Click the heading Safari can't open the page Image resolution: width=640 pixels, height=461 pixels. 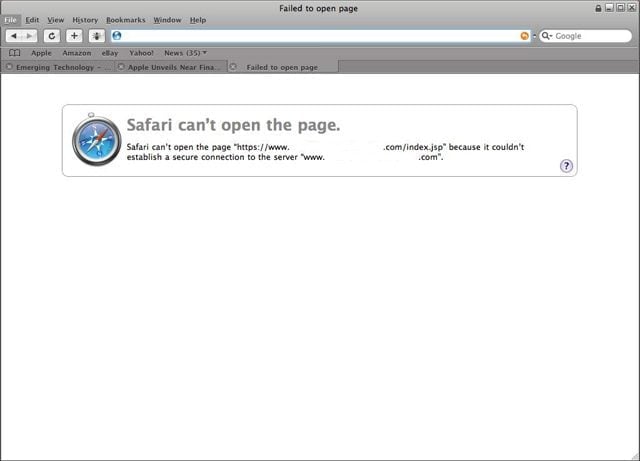tap(233, 125)
